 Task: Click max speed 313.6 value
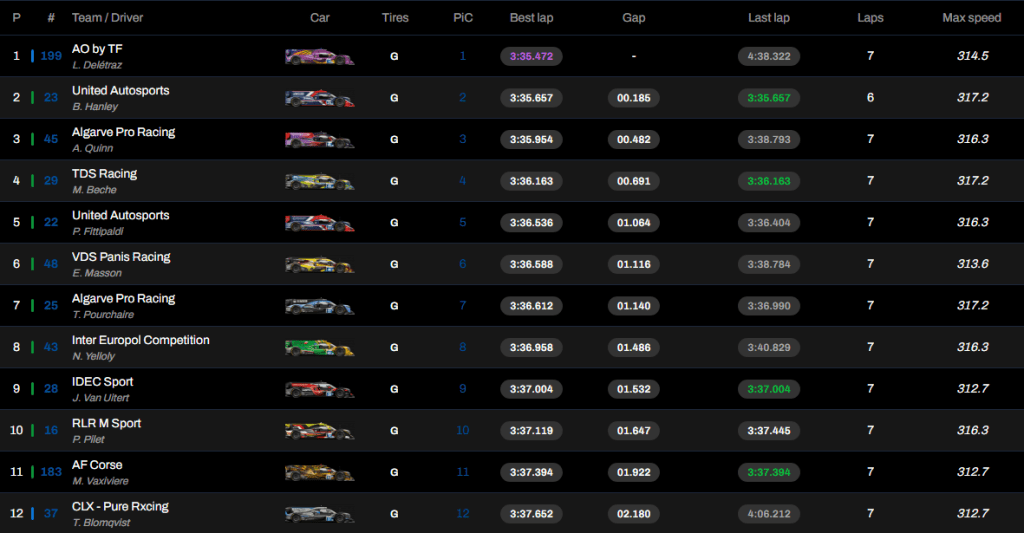pyautogui.click(x=972, y=264)
